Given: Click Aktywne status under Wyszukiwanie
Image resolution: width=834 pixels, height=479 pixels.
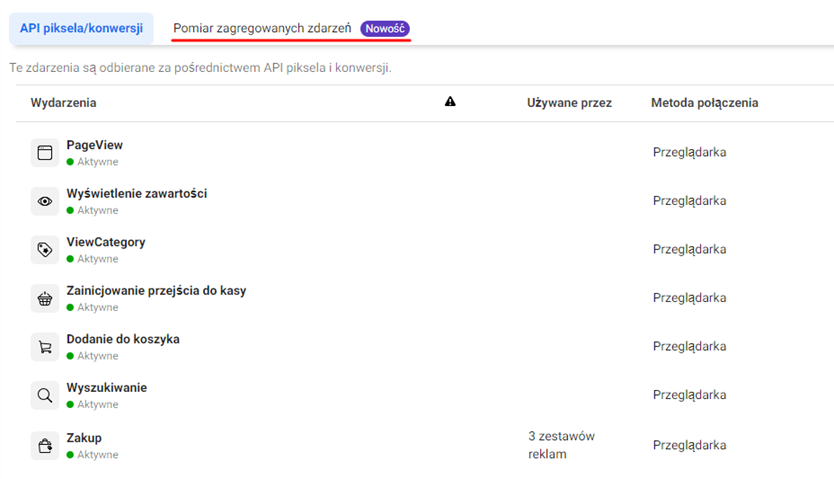Looking at the screenshot, I should coord(97,405).
